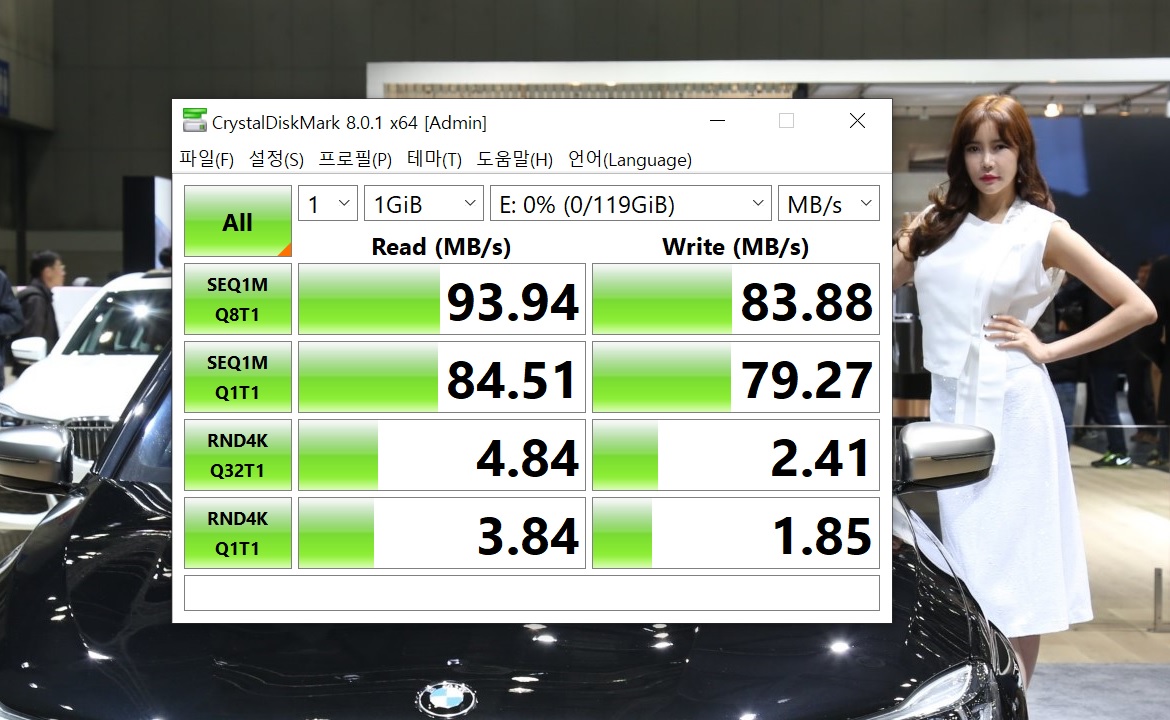The image size is (1170, 720).
Task: Click the Write (MB/s) column header
Action: pos(735,247)
